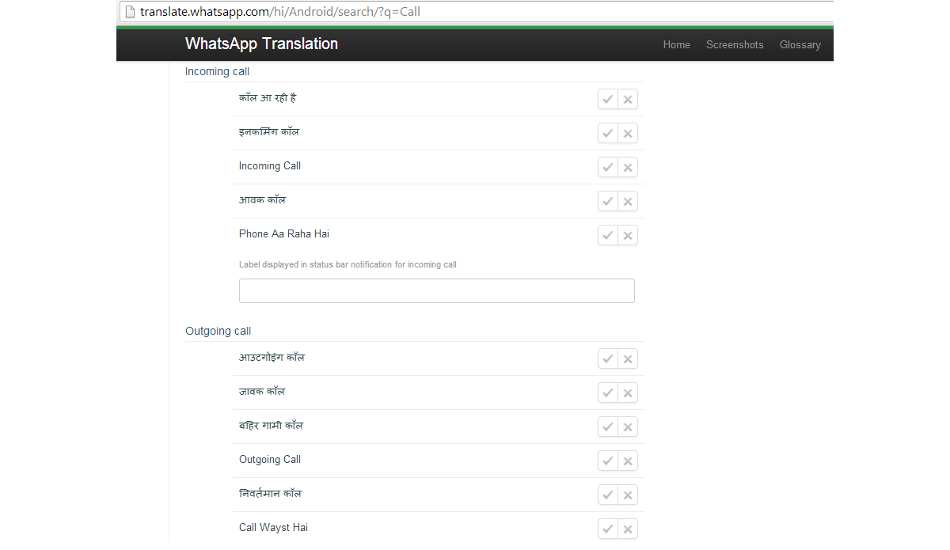The height and width of the screenshot is (550, 950).
Task: Reject 'Phone Aa Raha Hai' translation with X
Action: 628,235
